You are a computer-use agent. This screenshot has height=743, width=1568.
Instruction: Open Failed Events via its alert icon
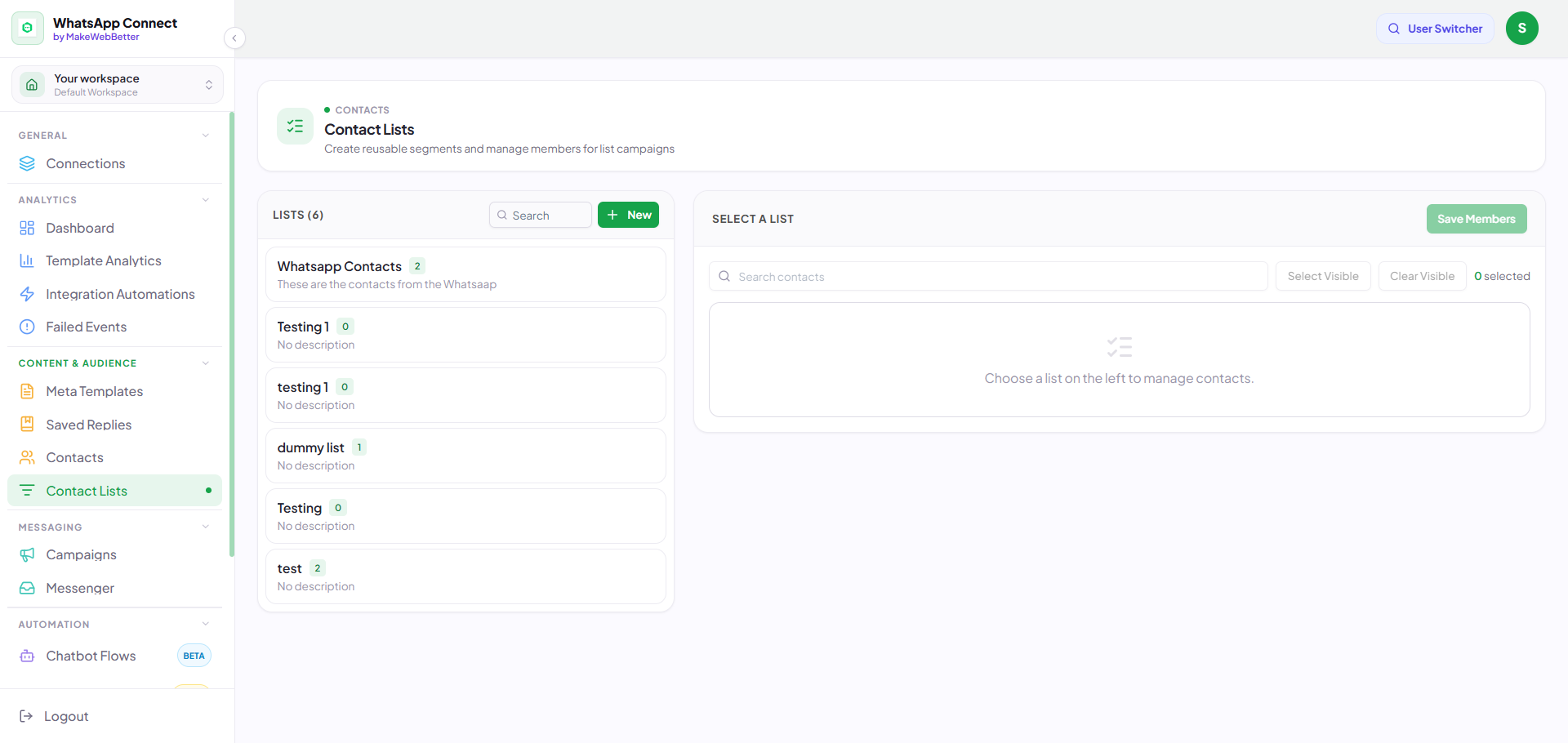click(x=27, y=327)
